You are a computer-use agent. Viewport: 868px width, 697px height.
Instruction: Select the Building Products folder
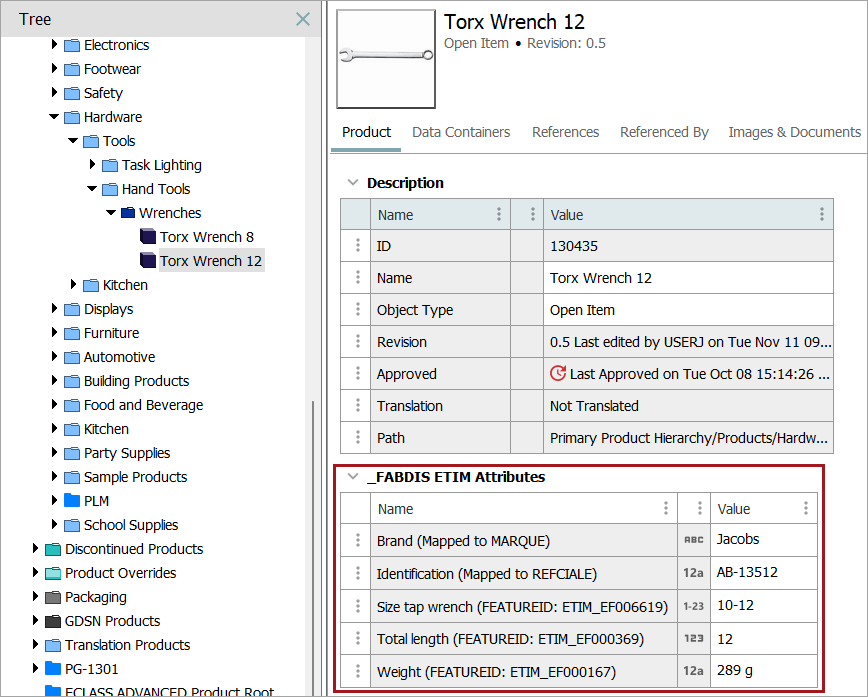[x=136, y=381]
